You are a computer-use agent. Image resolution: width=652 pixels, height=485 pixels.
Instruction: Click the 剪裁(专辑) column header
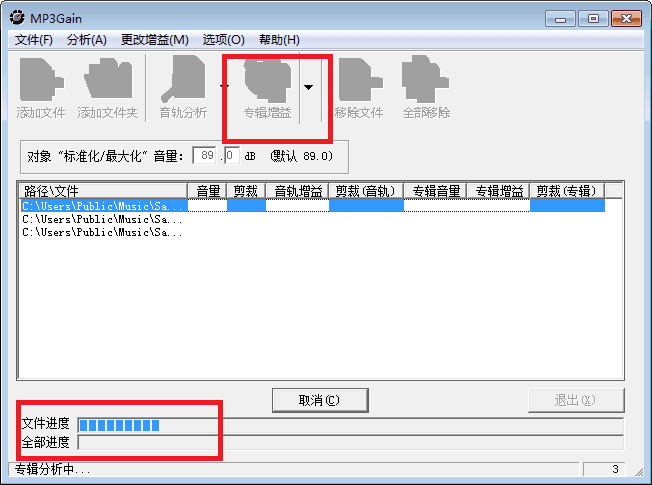tap(567, 191)
